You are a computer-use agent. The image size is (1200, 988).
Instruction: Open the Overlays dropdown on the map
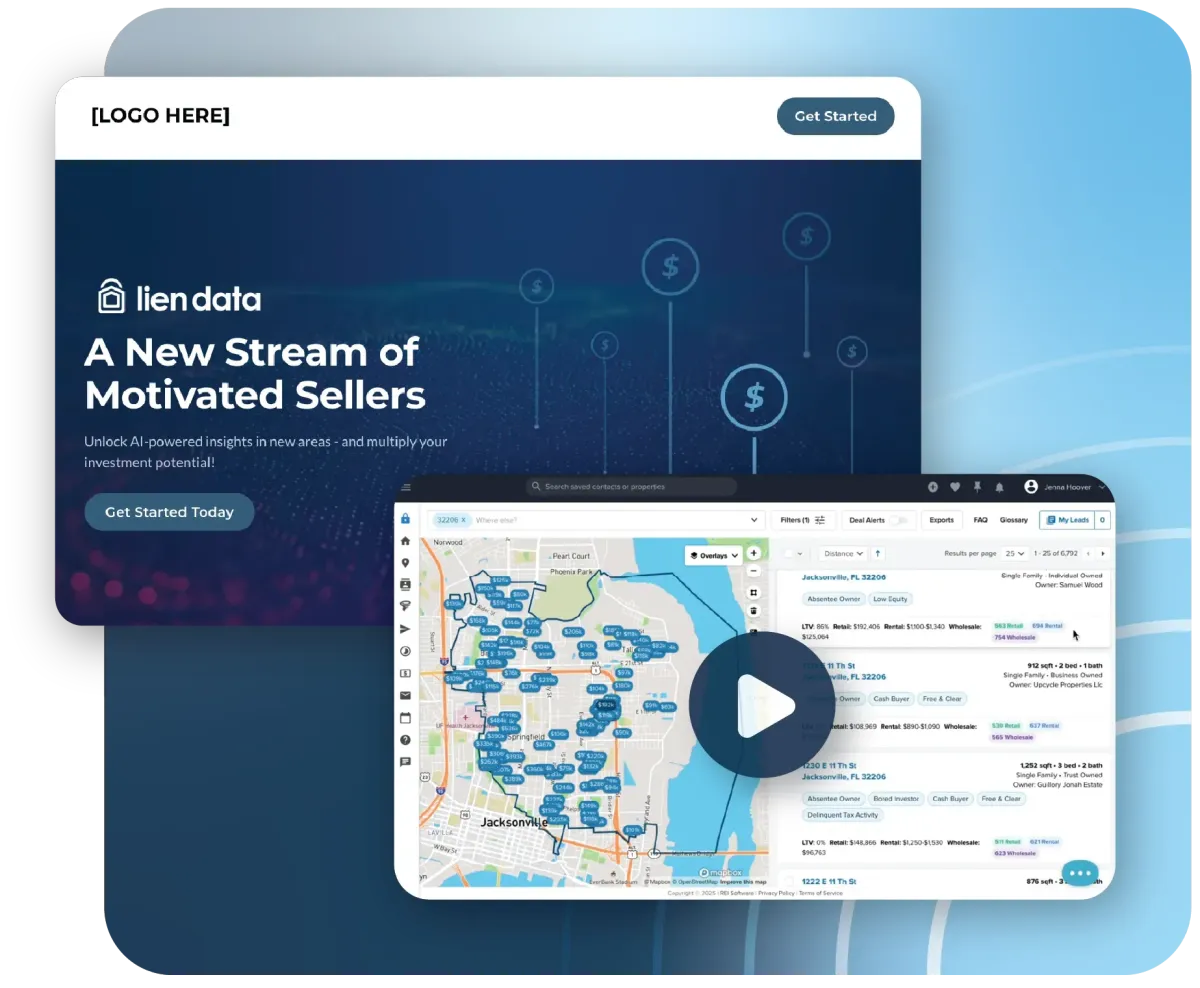713,555
